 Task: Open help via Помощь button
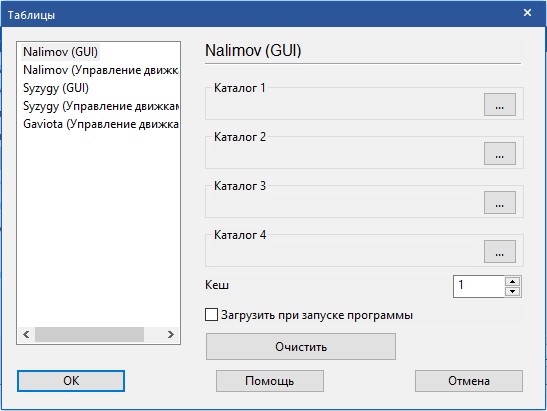pyautogui.click(x=270, y=381)
